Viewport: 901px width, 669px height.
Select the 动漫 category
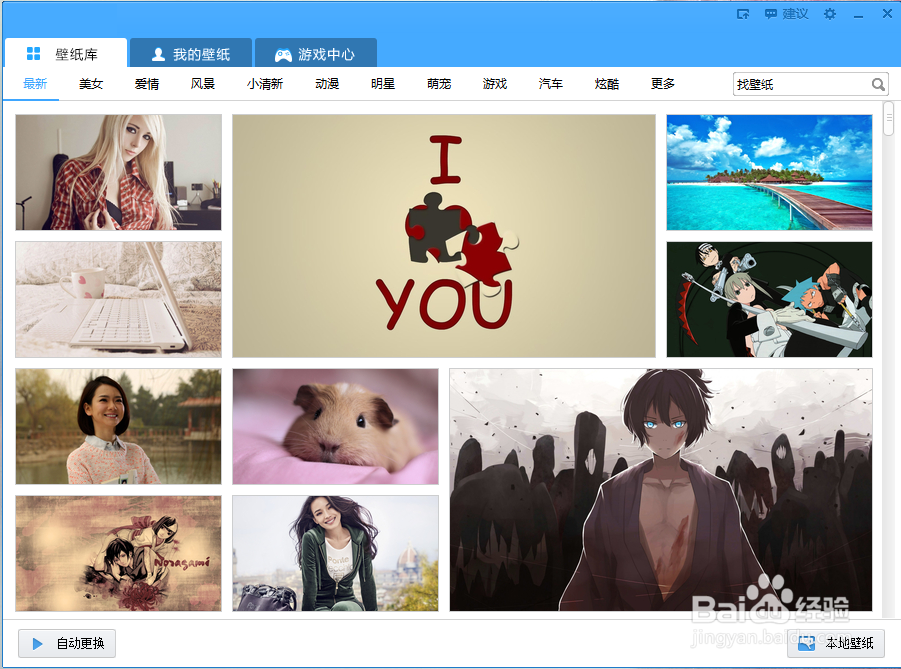(327, 84)
